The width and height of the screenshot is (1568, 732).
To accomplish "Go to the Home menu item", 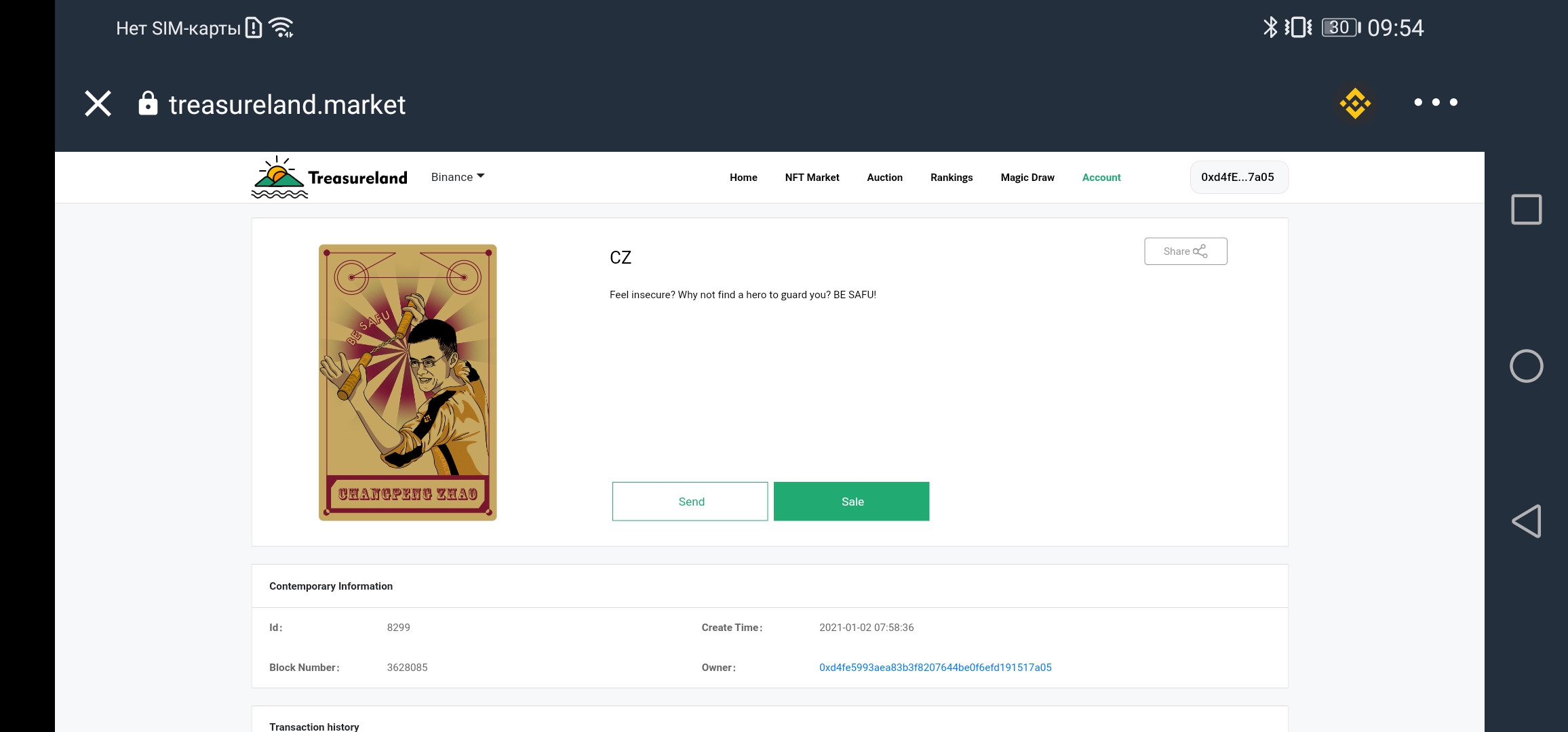I will 743,178.
